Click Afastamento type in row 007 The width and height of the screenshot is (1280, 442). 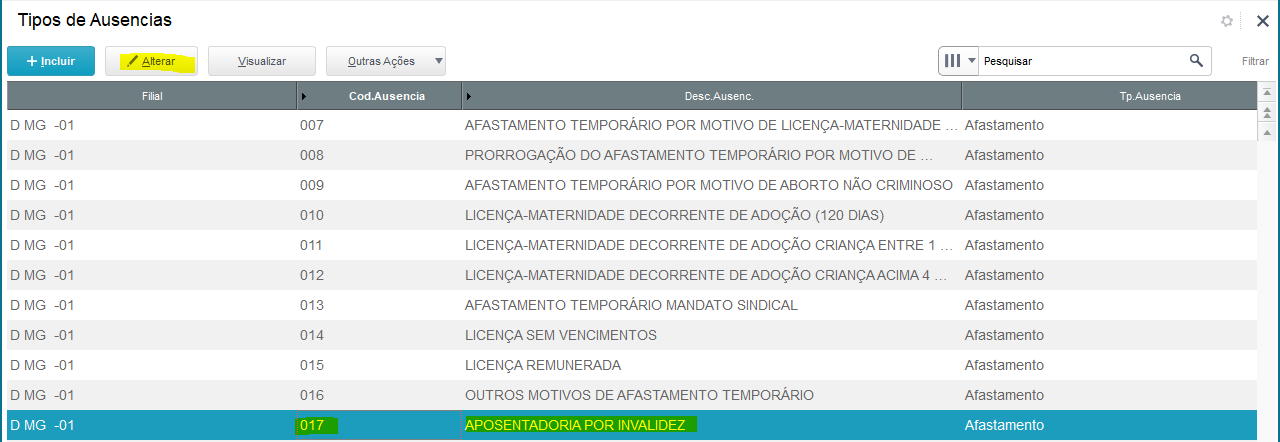1108,125
